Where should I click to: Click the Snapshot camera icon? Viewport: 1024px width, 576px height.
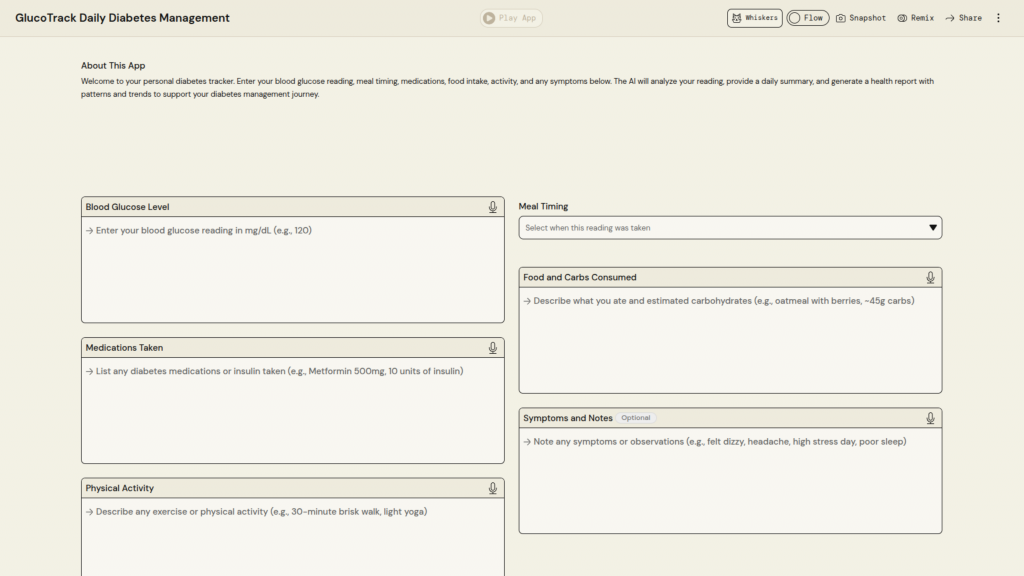click(x=841, y=18)
